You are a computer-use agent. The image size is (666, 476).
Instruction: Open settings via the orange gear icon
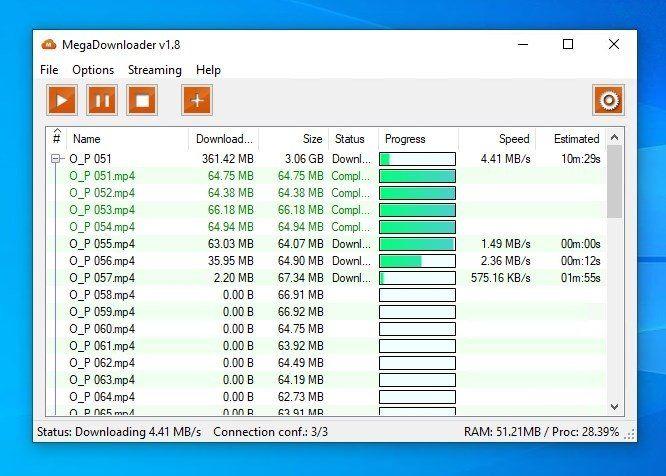coord(608,100)
